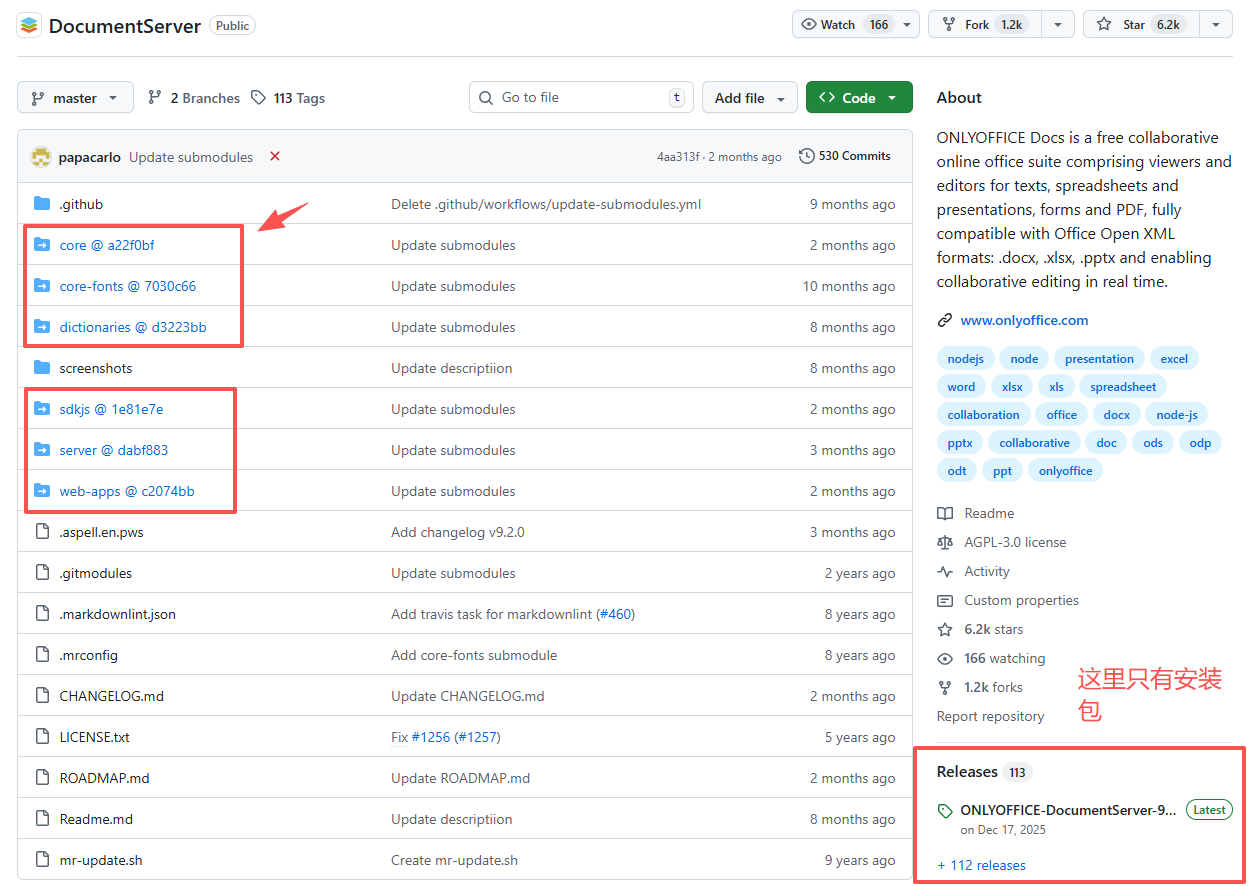Click the website link chain icon
1251x886 pixels.
[944, 321]
